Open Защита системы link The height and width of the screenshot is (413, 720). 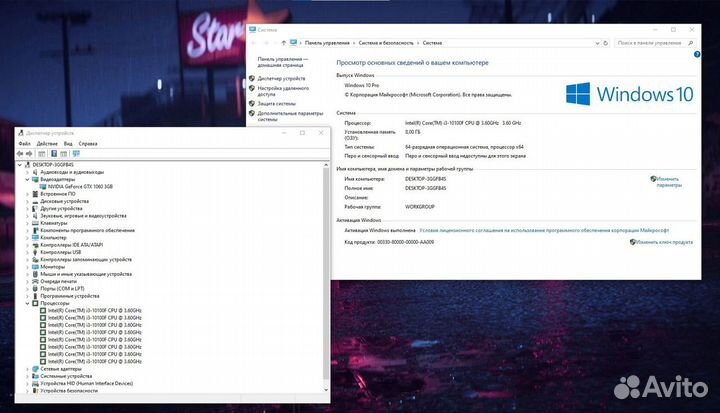click(276, 103)
